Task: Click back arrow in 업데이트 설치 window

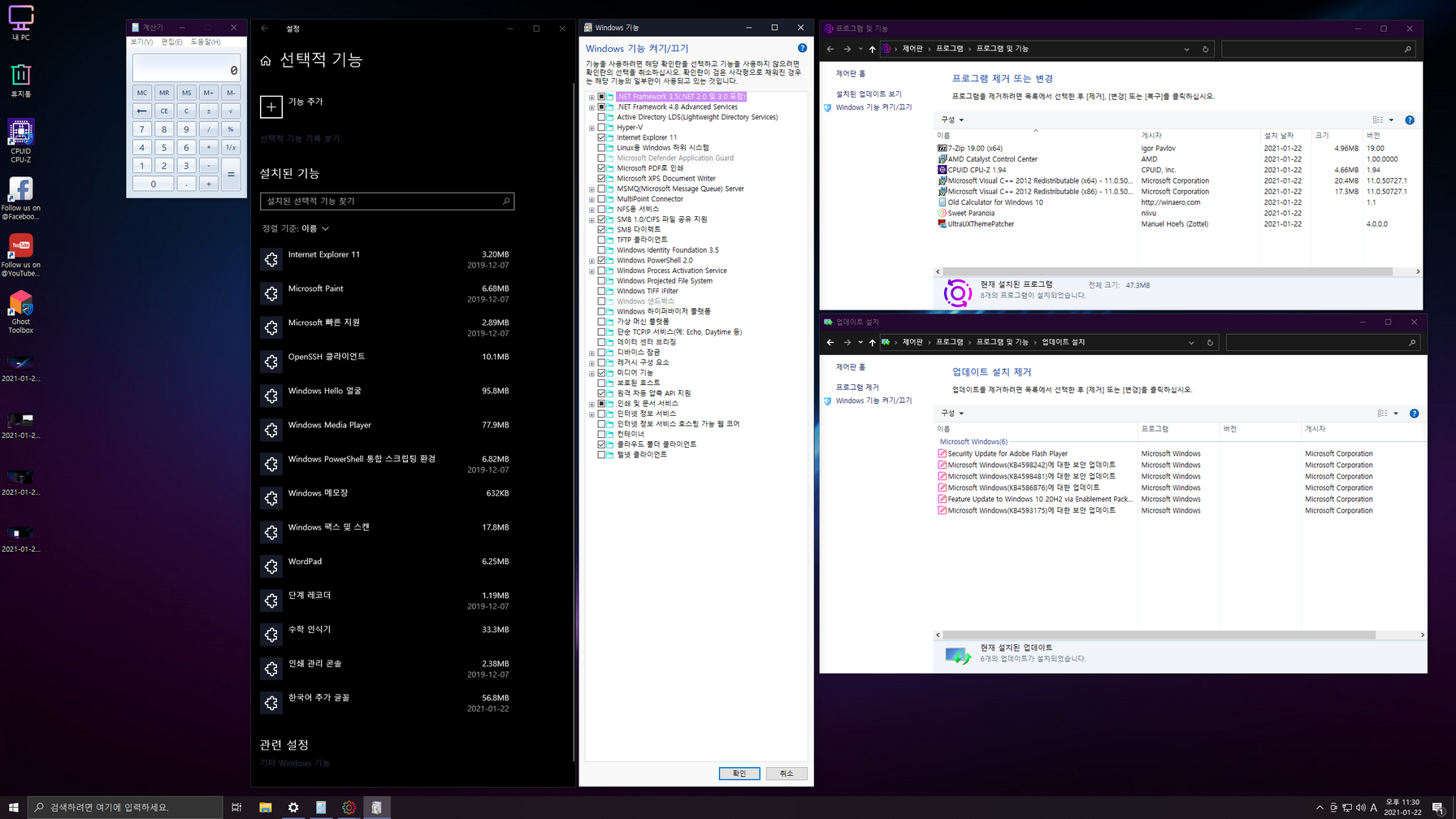Action: [x=830, y=343]
